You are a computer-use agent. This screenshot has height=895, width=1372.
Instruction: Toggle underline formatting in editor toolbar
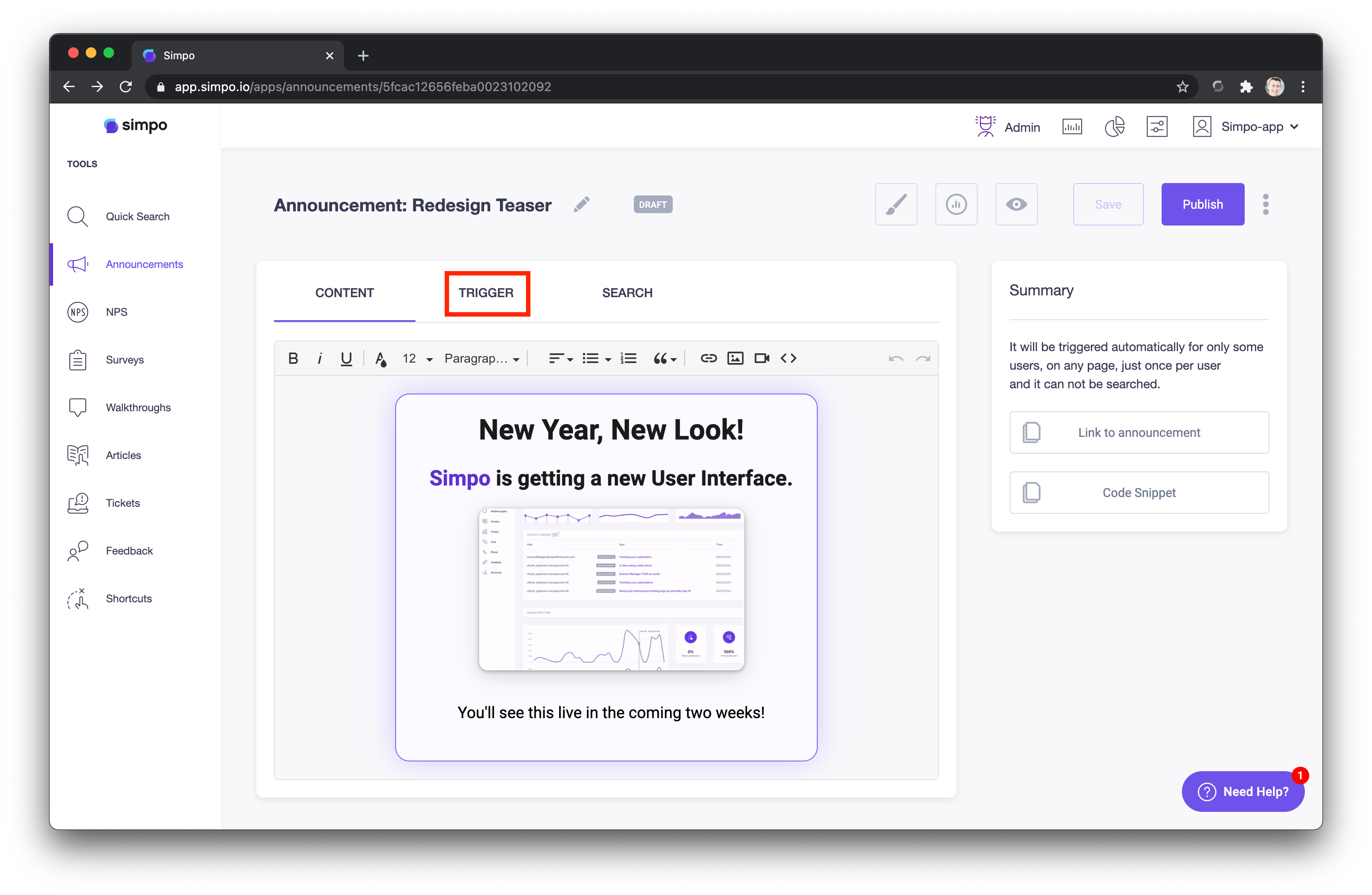coord(346,358)
